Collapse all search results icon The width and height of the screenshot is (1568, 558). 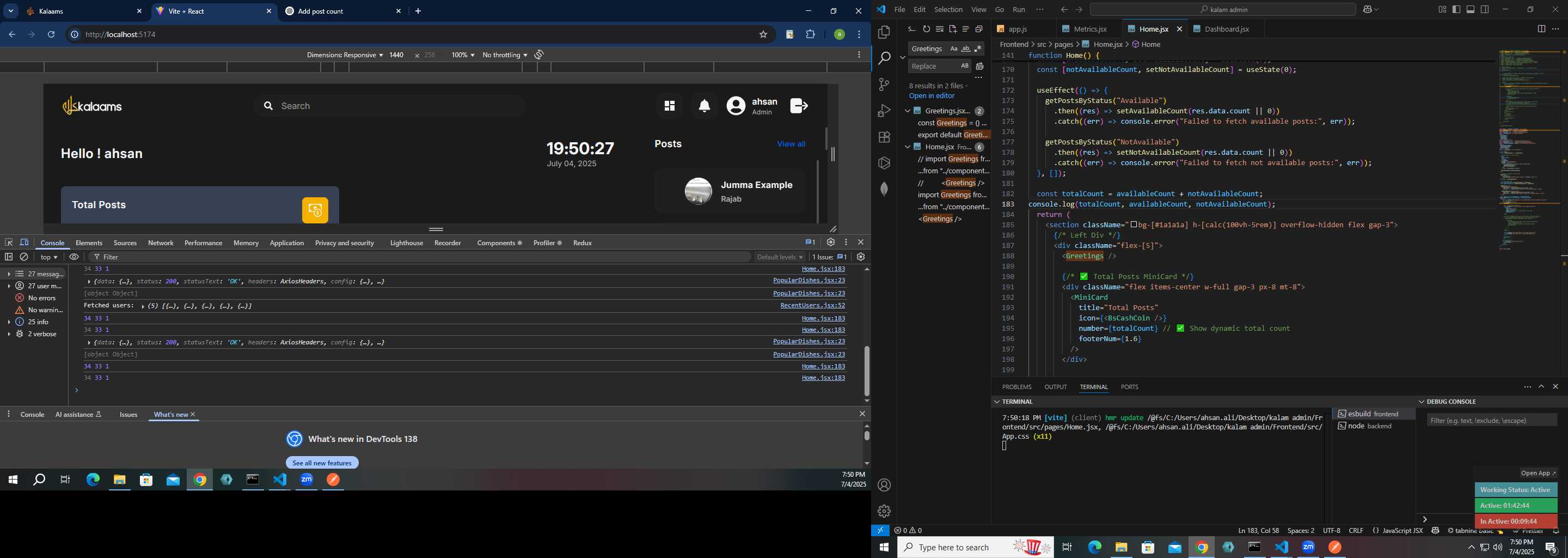979,29
